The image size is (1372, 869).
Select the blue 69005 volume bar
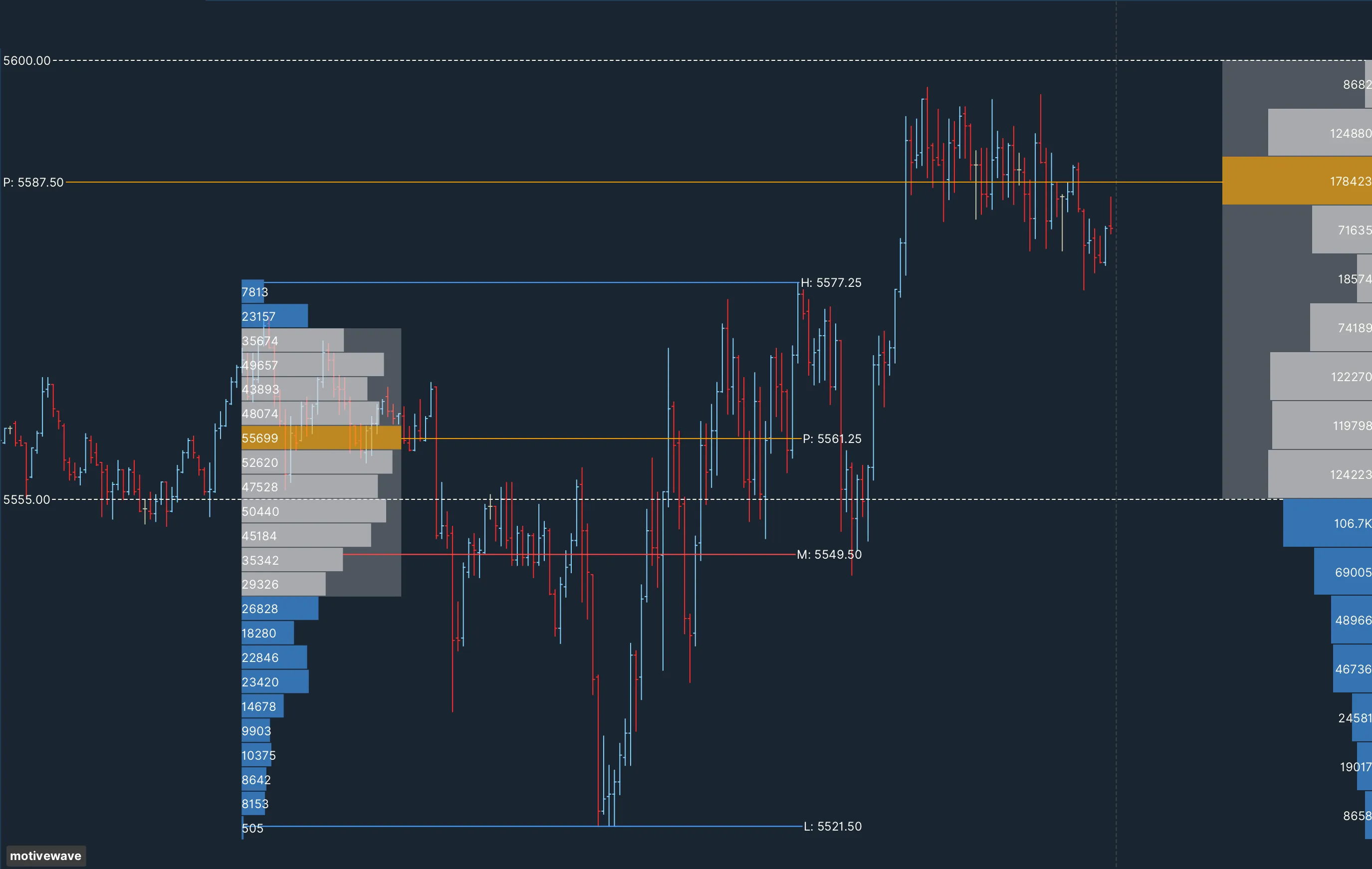coord(1343,572)
